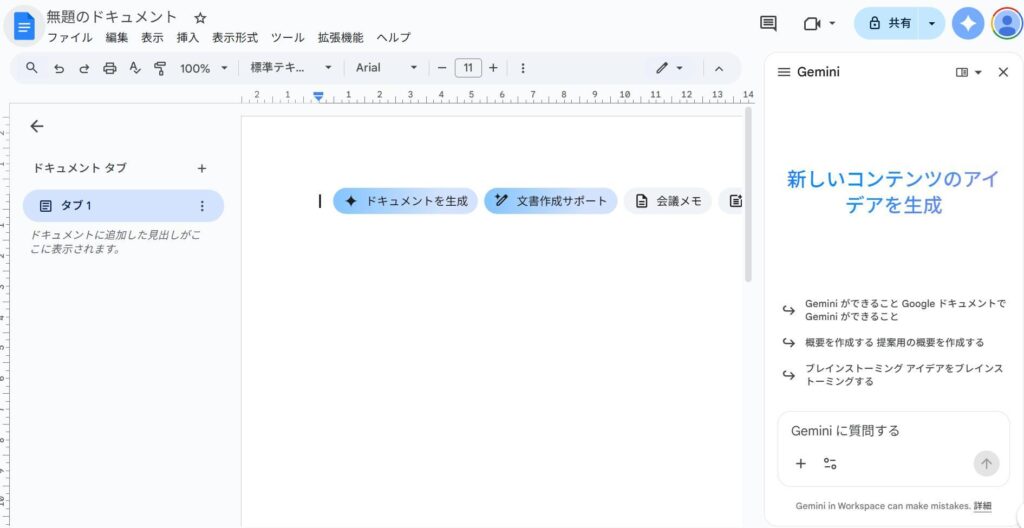This screenshot has width=1024, height=528.
Task: Click the 文書作成サポート chip
Action: pos(551,201)
